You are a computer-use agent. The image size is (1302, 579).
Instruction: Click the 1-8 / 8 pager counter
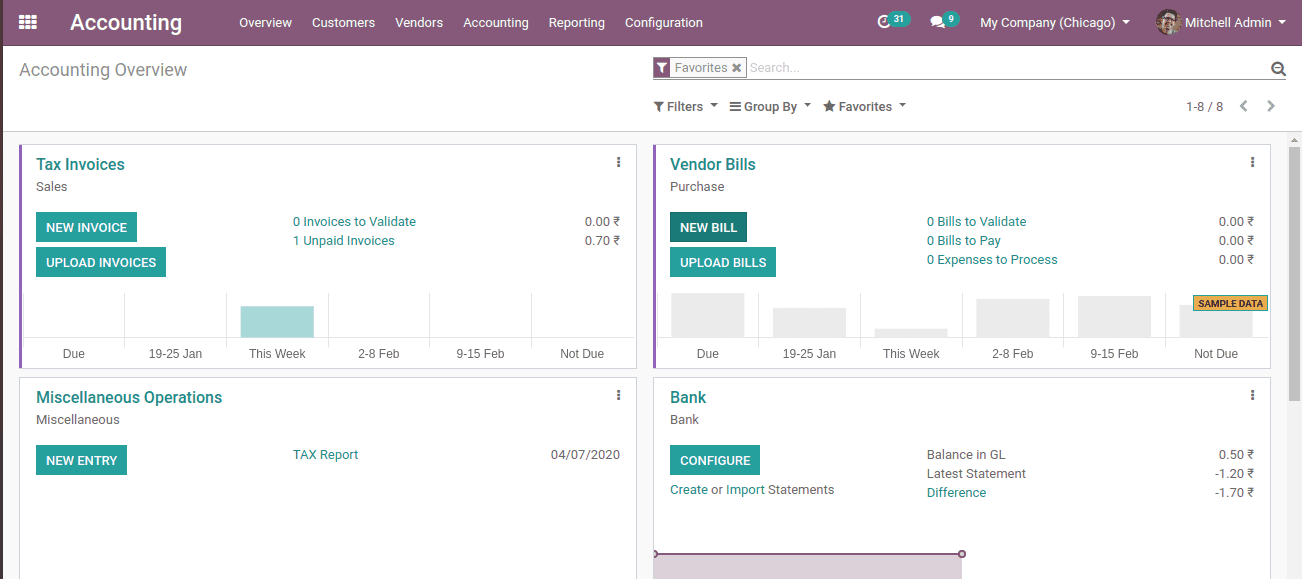coord(1204,106)
